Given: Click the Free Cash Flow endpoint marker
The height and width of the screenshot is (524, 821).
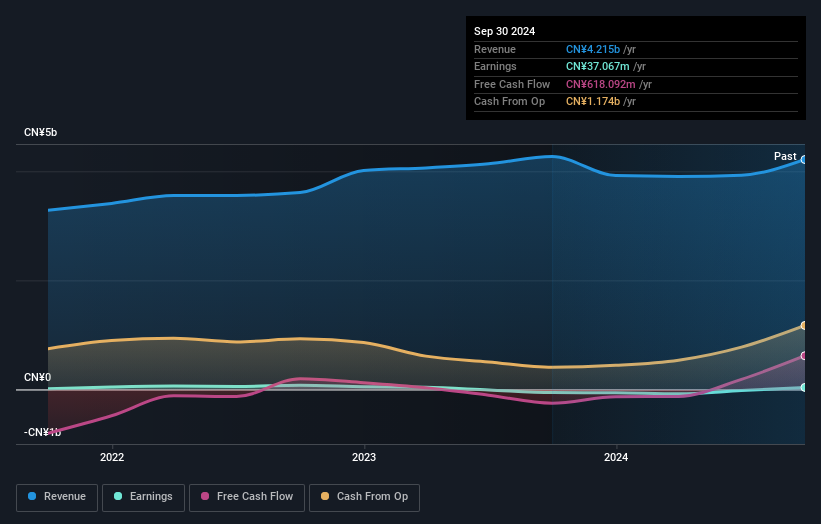Looking at the screenshot, I should pyautogui.click(x=804, y=356).
